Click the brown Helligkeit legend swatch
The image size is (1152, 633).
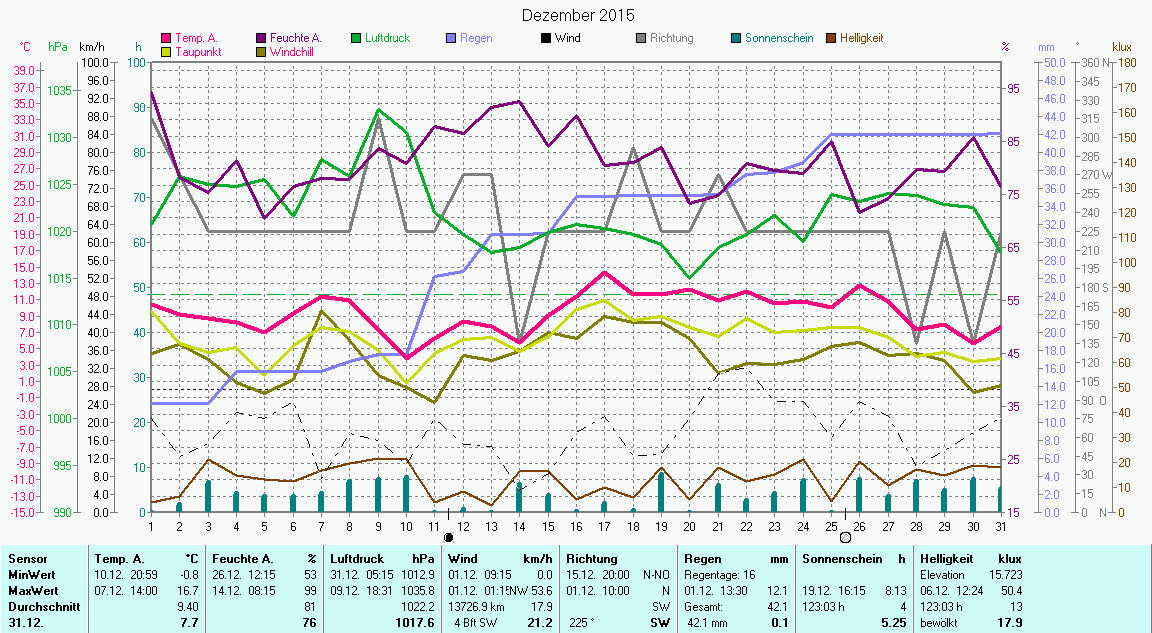[x=832, y=39]
